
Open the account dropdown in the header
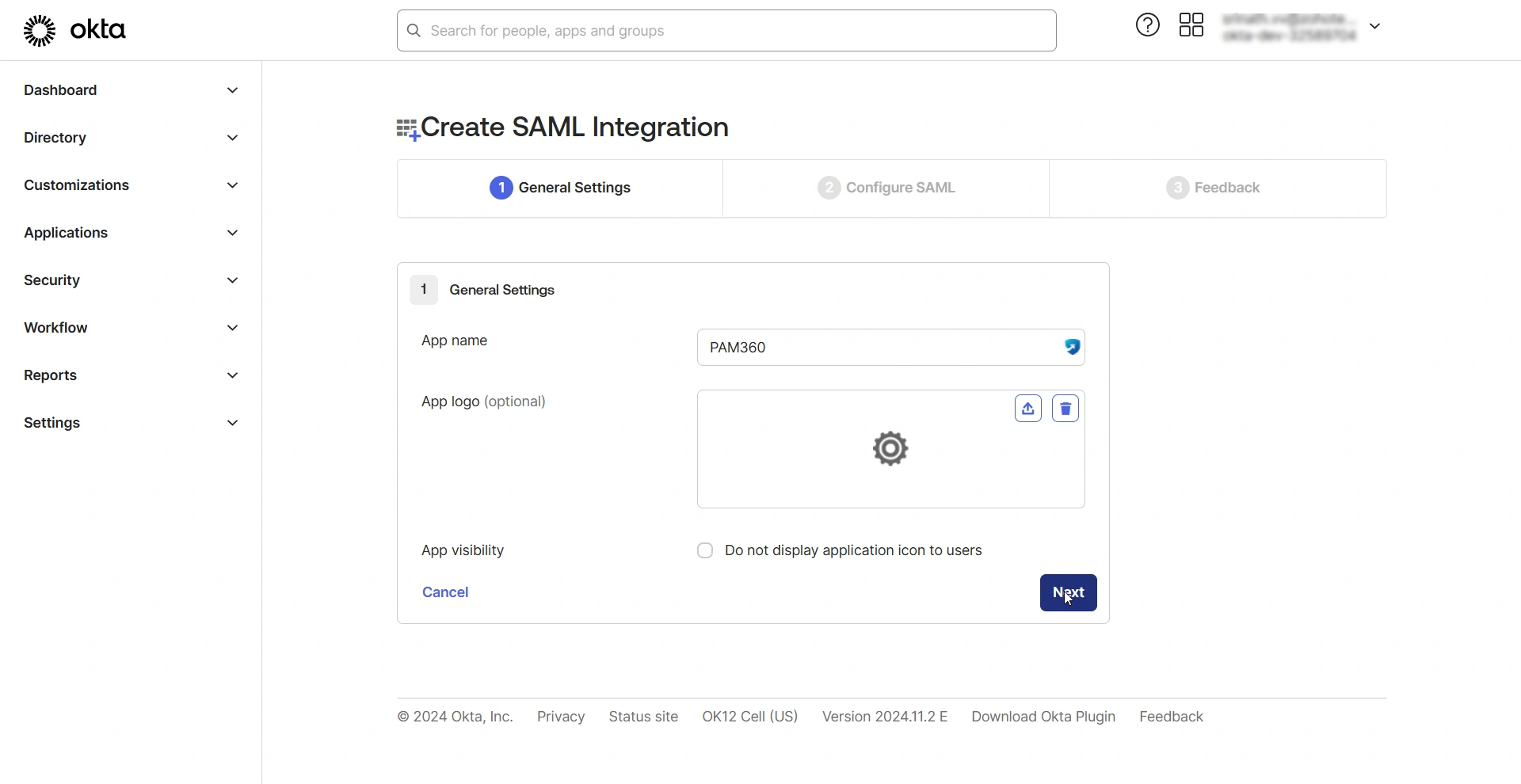click(x=1376, y=25)
